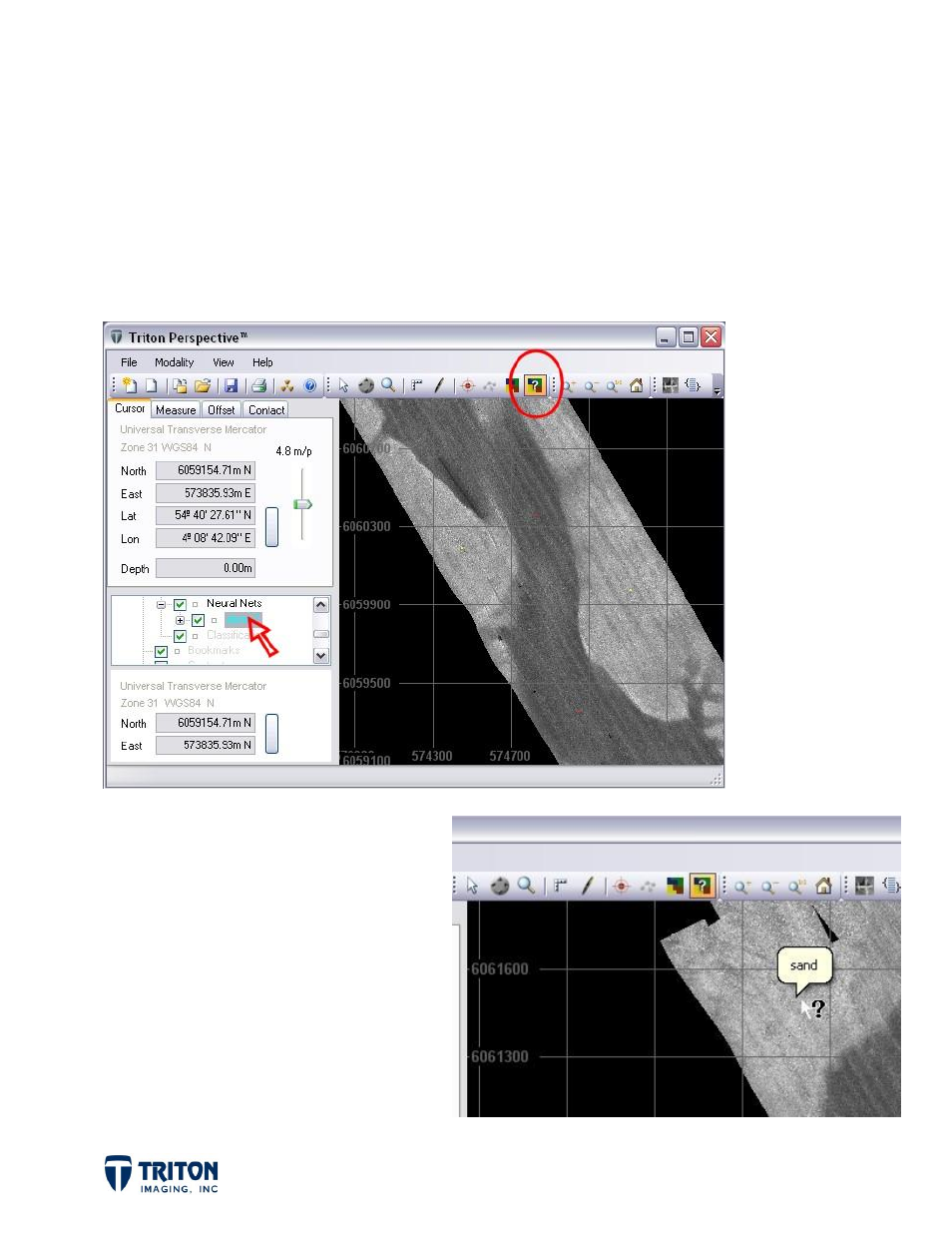Click the green resolution slider handle under 4.8 m/p

click(x=302, y=504)
